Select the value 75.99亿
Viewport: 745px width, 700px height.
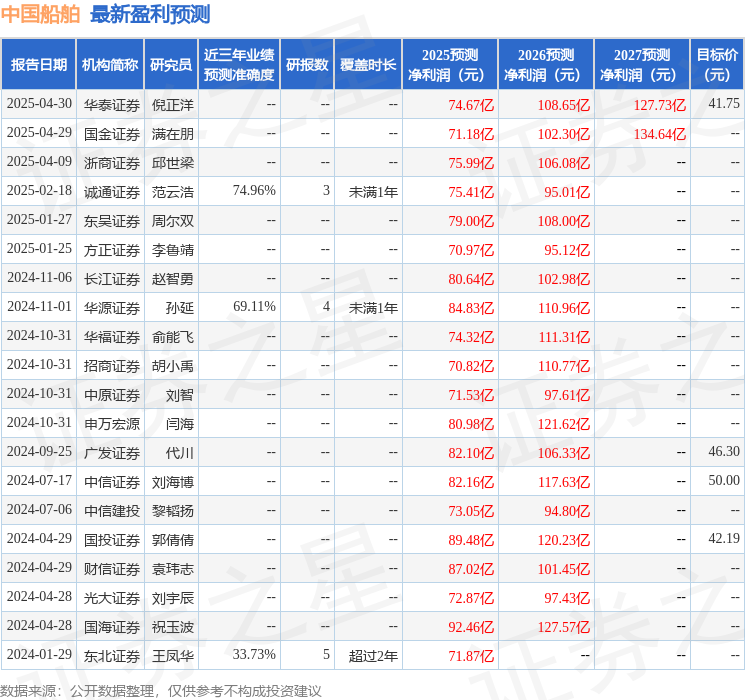[x=471, y=163]
